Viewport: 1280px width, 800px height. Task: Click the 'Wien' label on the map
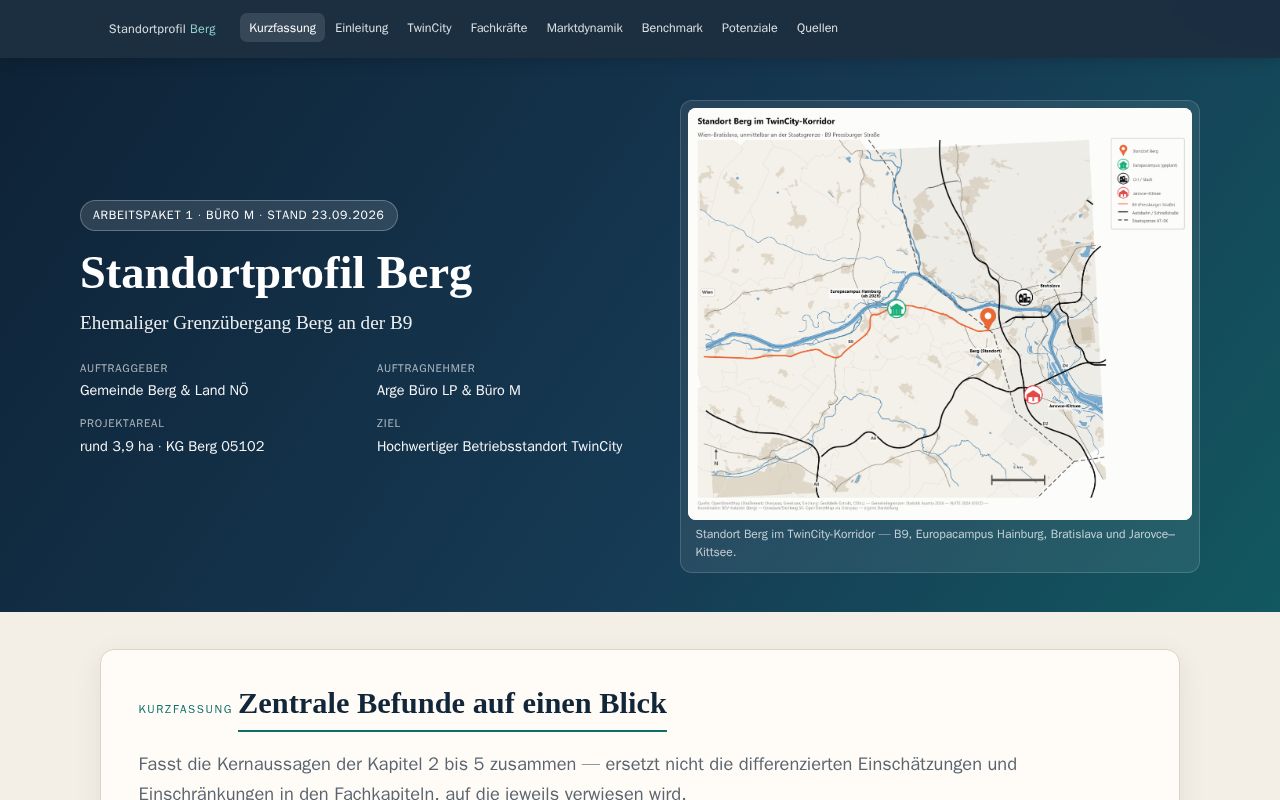[x=708, y=292]
